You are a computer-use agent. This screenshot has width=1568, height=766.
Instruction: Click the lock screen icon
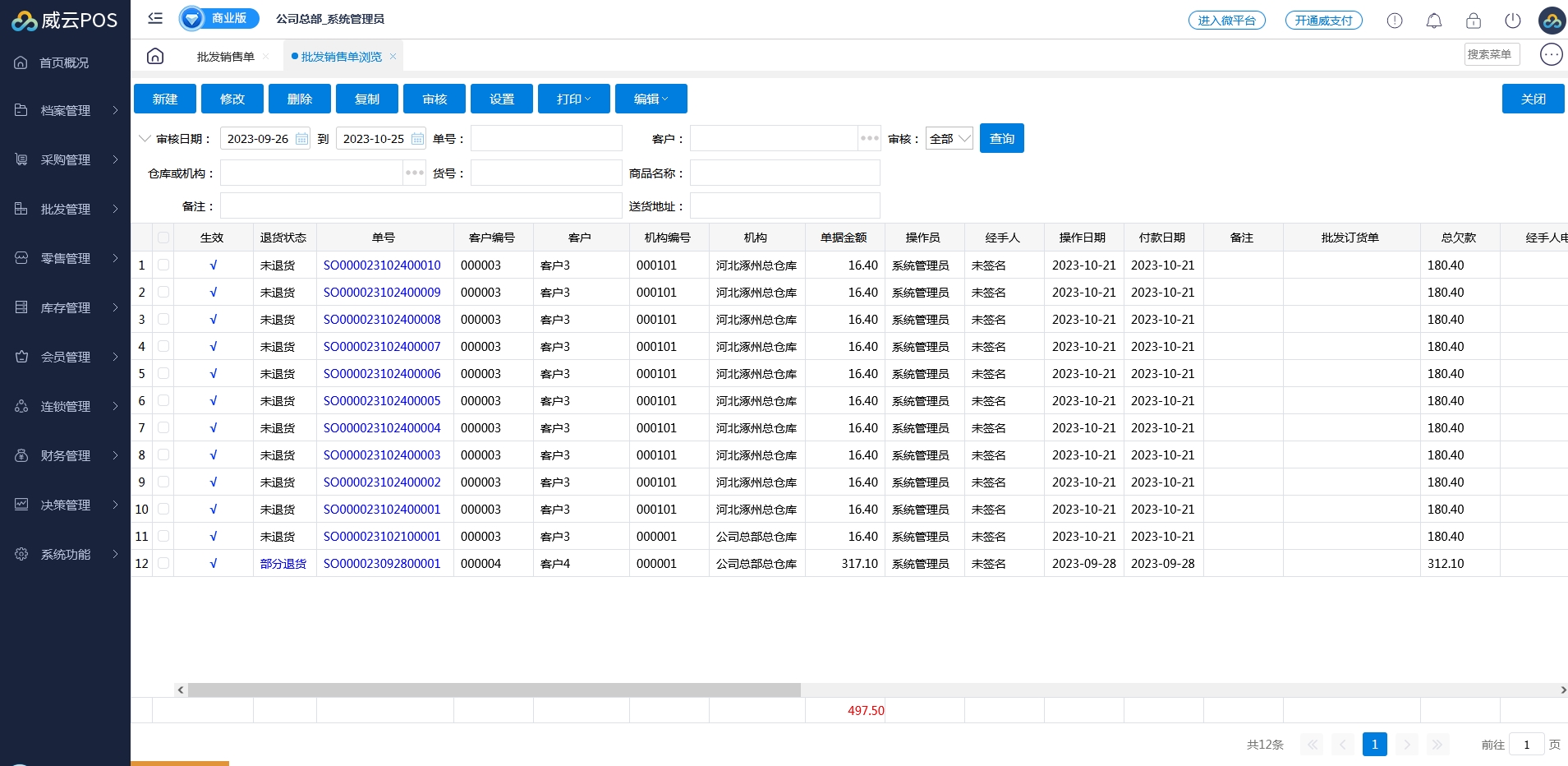click(x=1473, y=21)
